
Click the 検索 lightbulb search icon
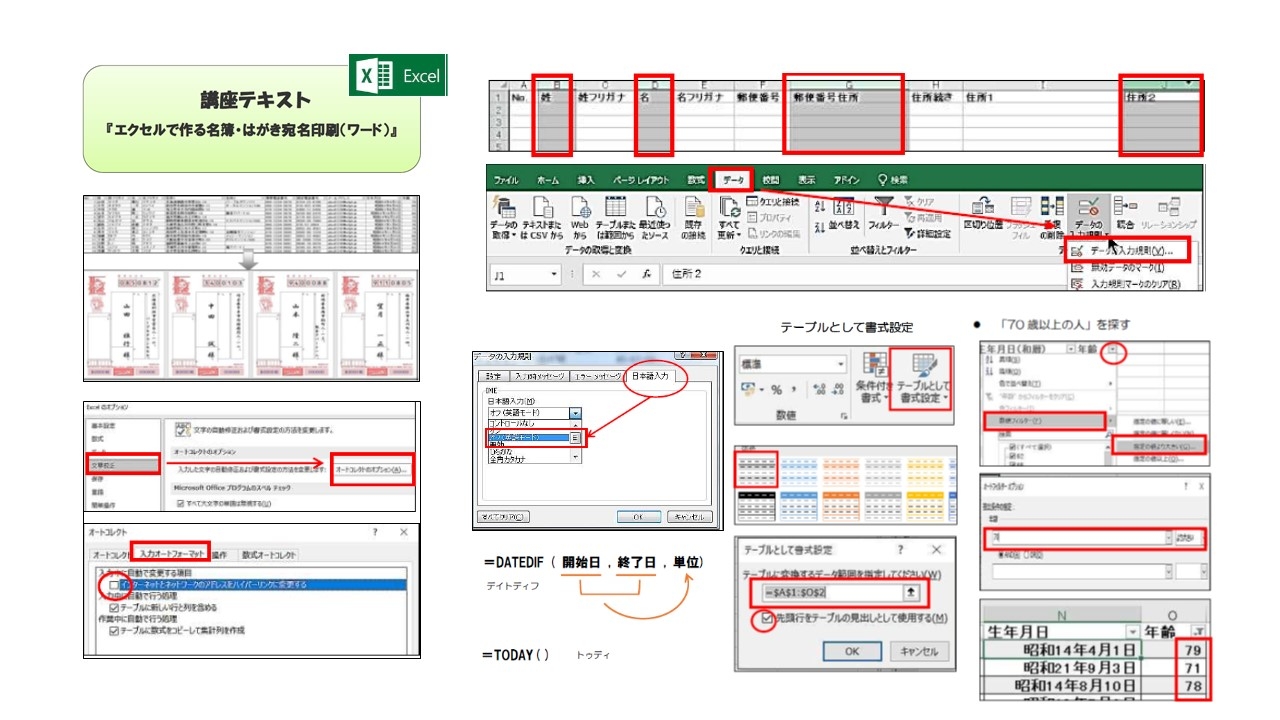click(882, 180)
